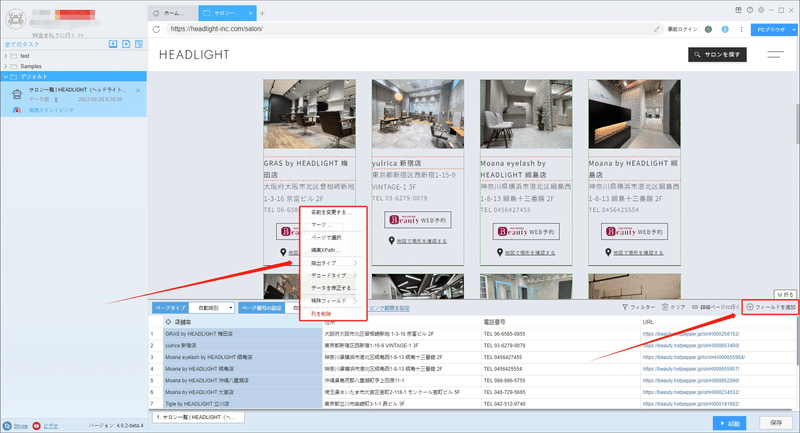Click the settings gear in title bar
The height and width of the screenshot is (433, 800).
click(761, 10)
